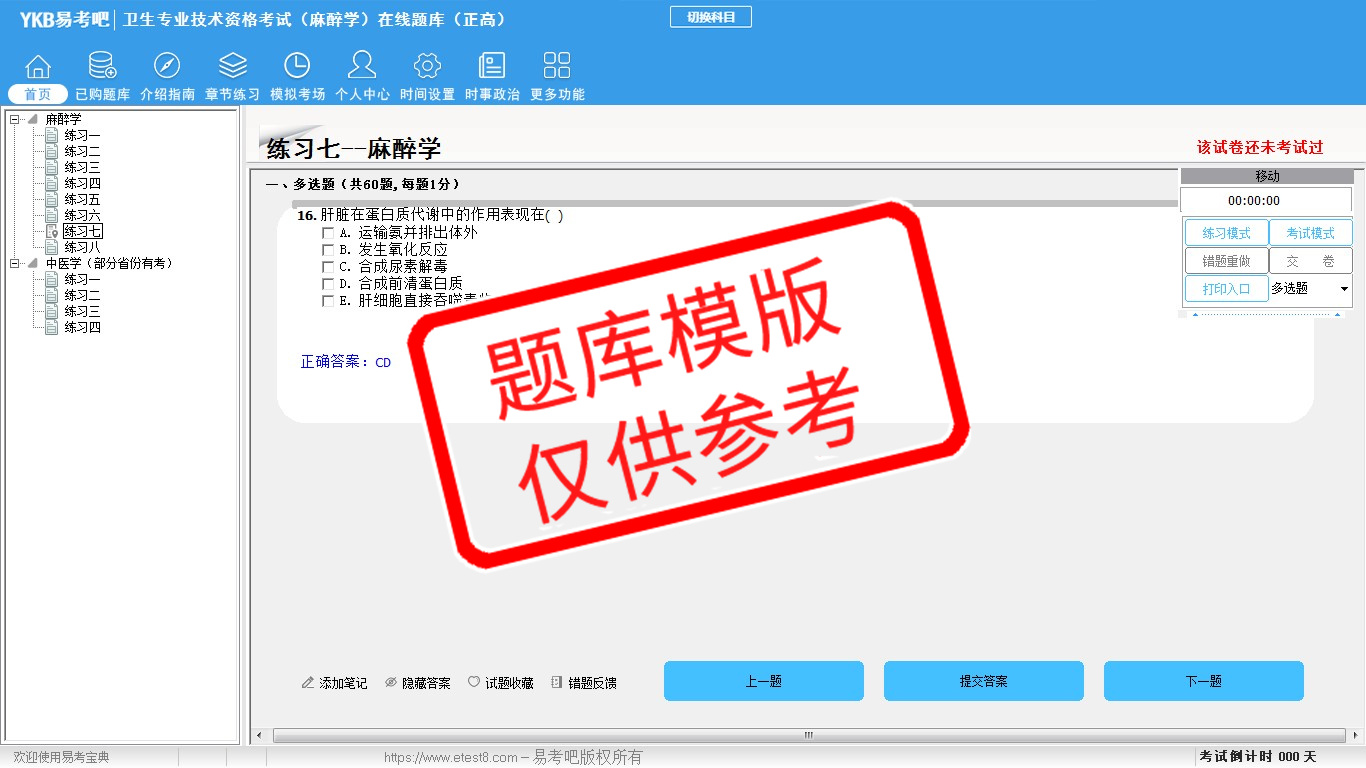1366x768 pixels.
Task: Select 练习一 under 中医学
Action: click(82, 280)
